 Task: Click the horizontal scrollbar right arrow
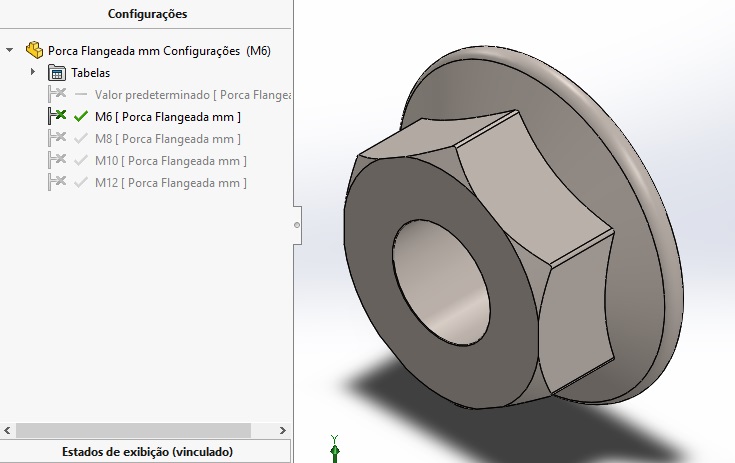click(x=282, y=430)
